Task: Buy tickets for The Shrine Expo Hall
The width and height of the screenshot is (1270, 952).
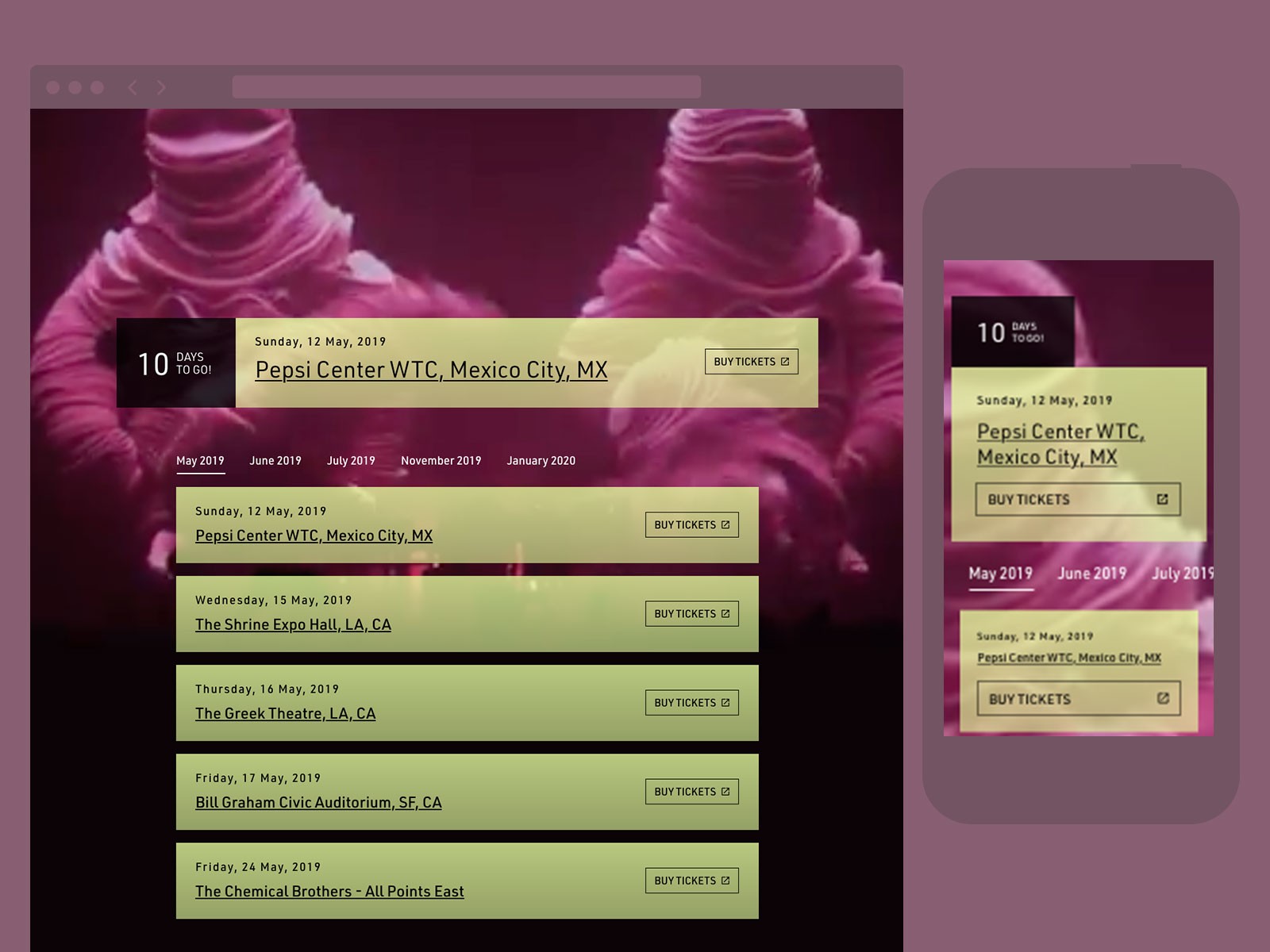Action: tap(691, 614)
